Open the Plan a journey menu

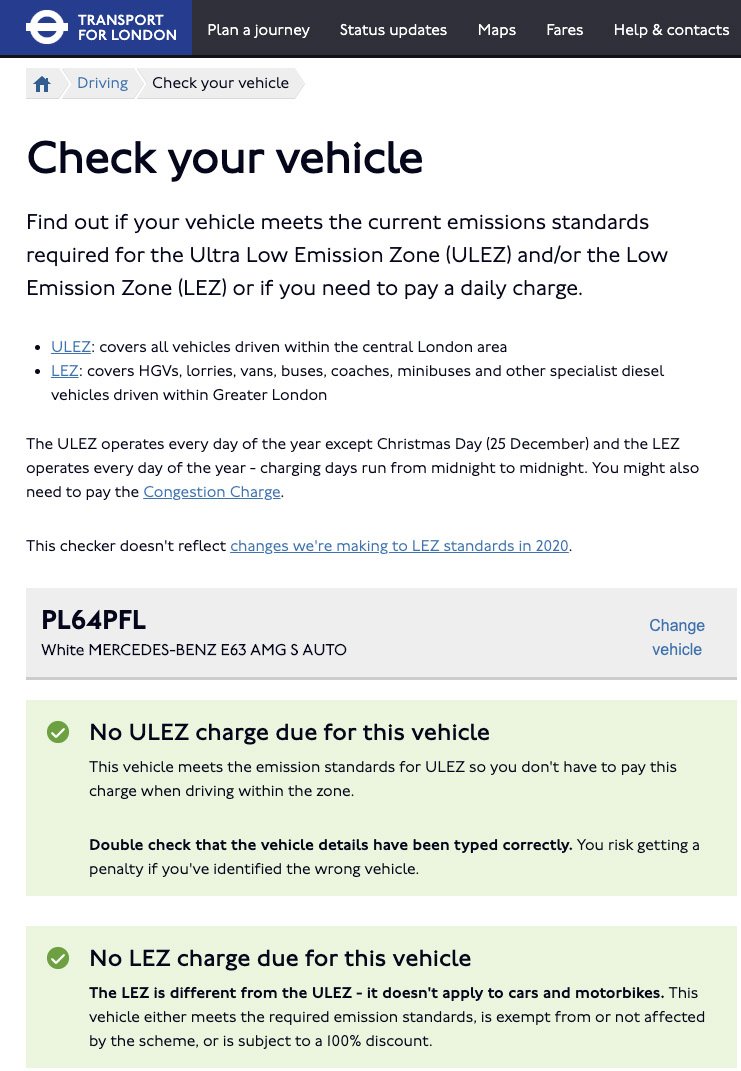(258, 30)
